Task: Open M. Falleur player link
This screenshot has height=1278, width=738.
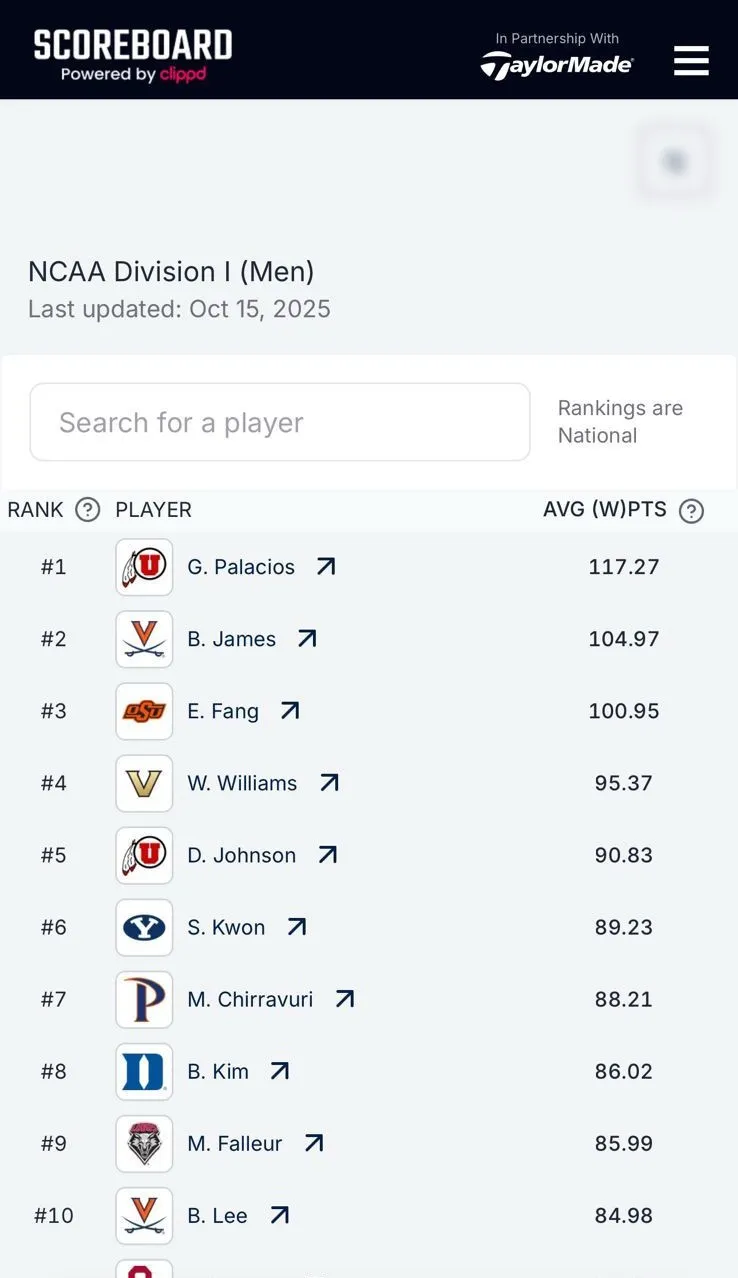Action: click(235, 1143)
